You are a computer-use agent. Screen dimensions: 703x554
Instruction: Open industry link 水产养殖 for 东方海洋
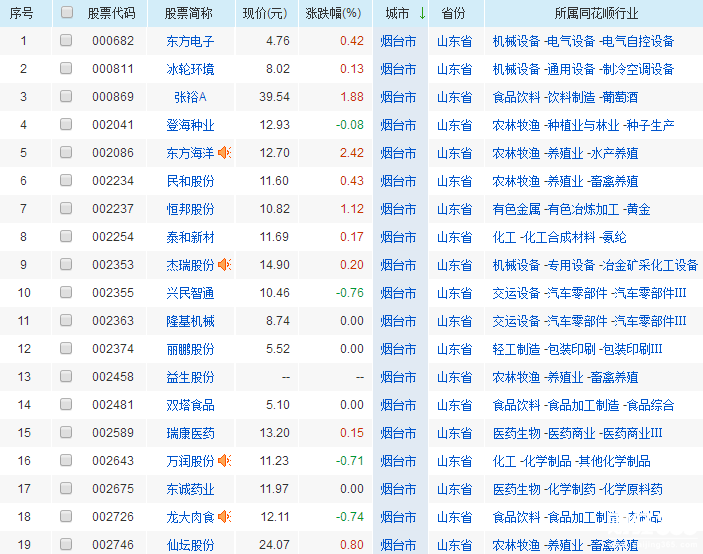[x=614, y=153]
